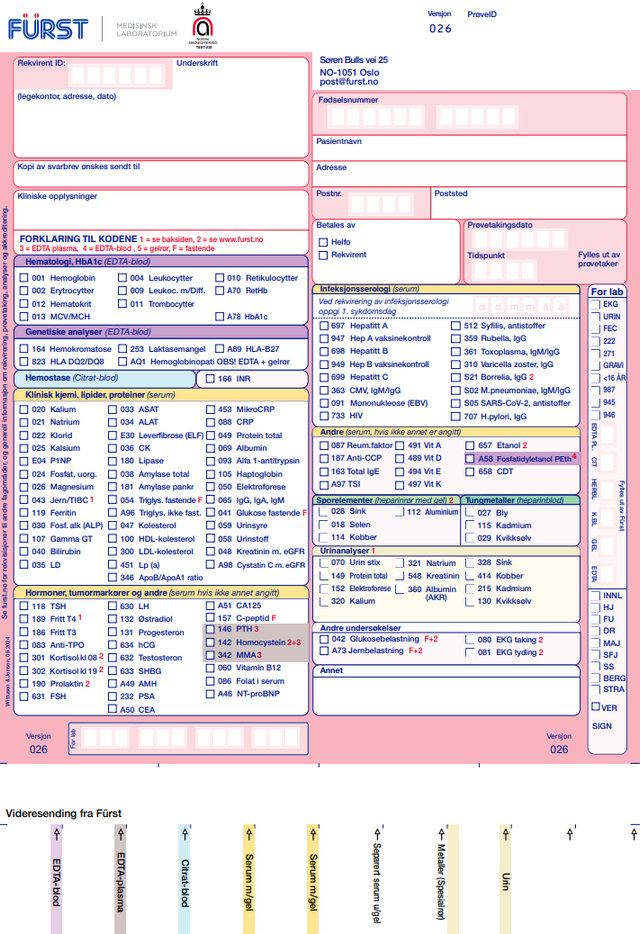Tick the 080 EKG taking checkbox
Screen dimensions: 640x934
470,639
